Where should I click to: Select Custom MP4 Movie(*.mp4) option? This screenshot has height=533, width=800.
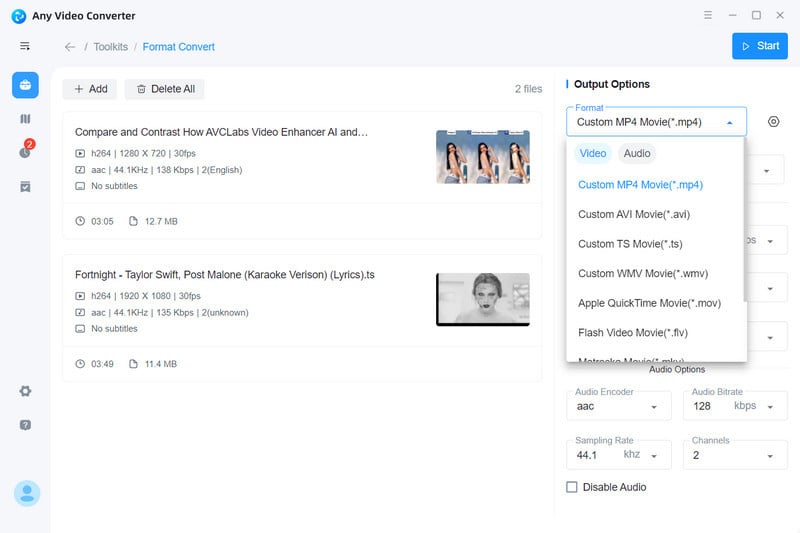point(655,185)
